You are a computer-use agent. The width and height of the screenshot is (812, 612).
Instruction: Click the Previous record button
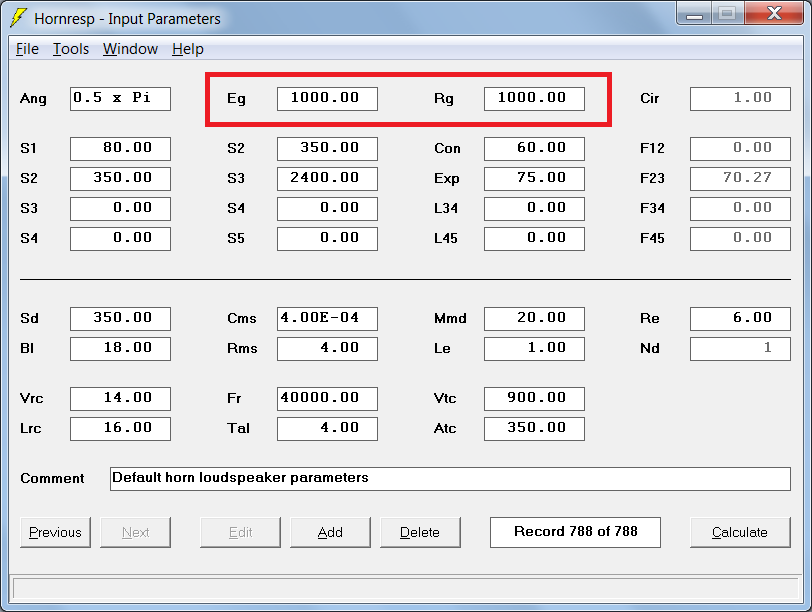(x=55, y=532)
